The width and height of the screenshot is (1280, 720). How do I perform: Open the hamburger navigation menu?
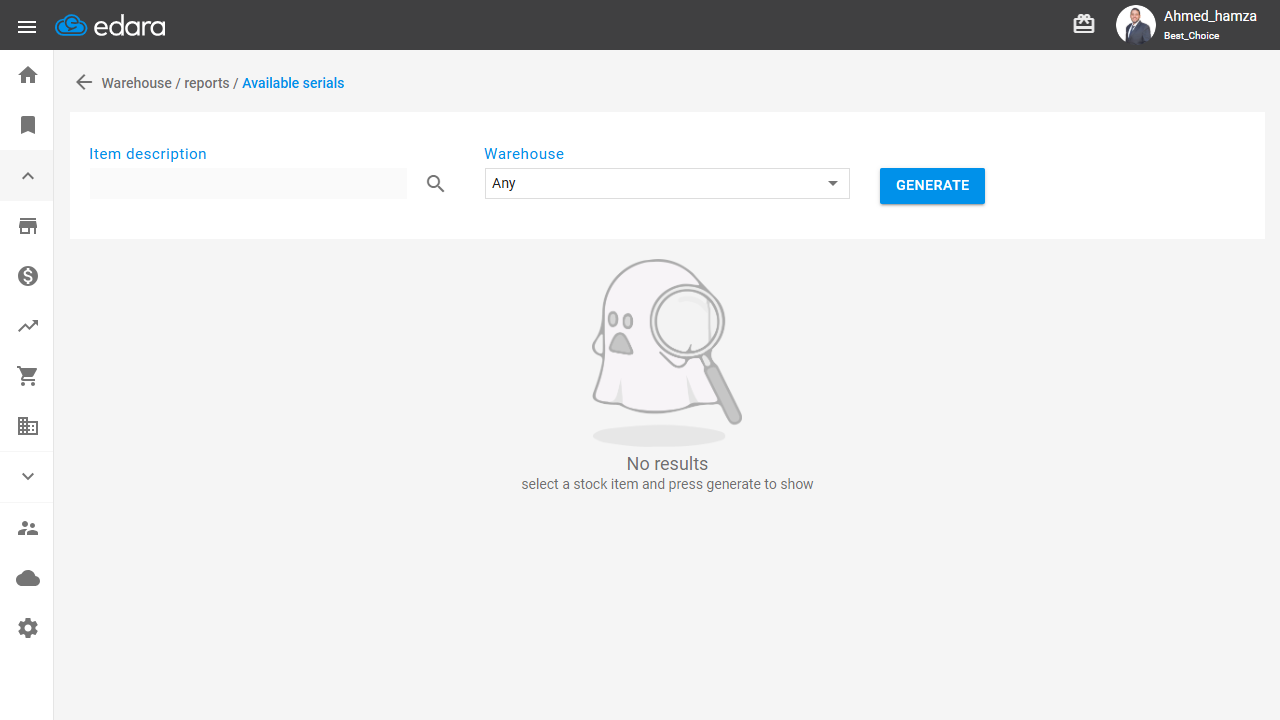click(27, 27)
